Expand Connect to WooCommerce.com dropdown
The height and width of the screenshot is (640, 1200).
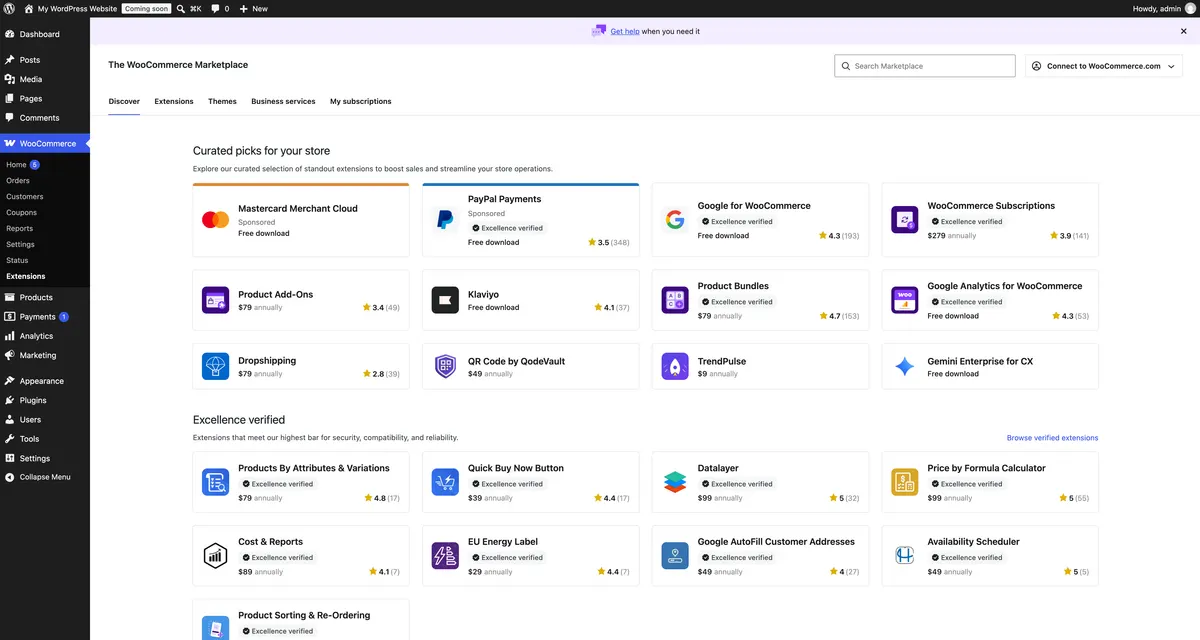click(1104, 66)
